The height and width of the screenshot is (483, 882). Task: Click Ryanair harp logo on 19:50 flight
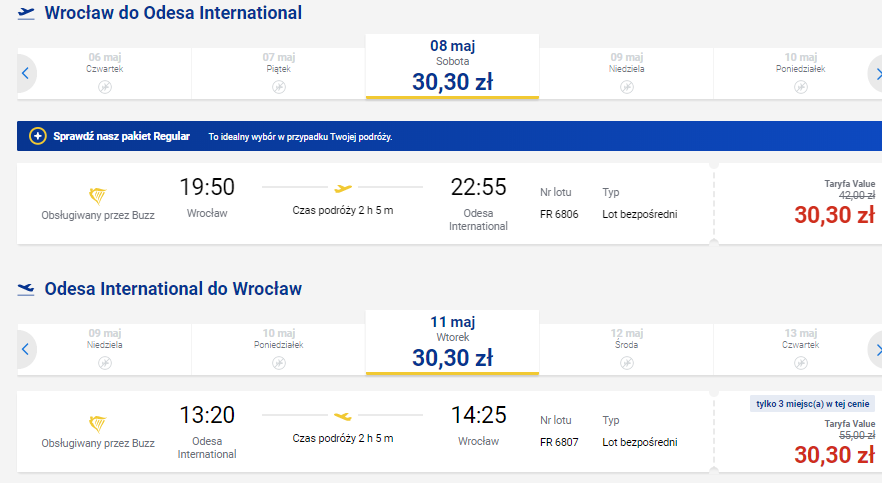click(x=97, y=196)
